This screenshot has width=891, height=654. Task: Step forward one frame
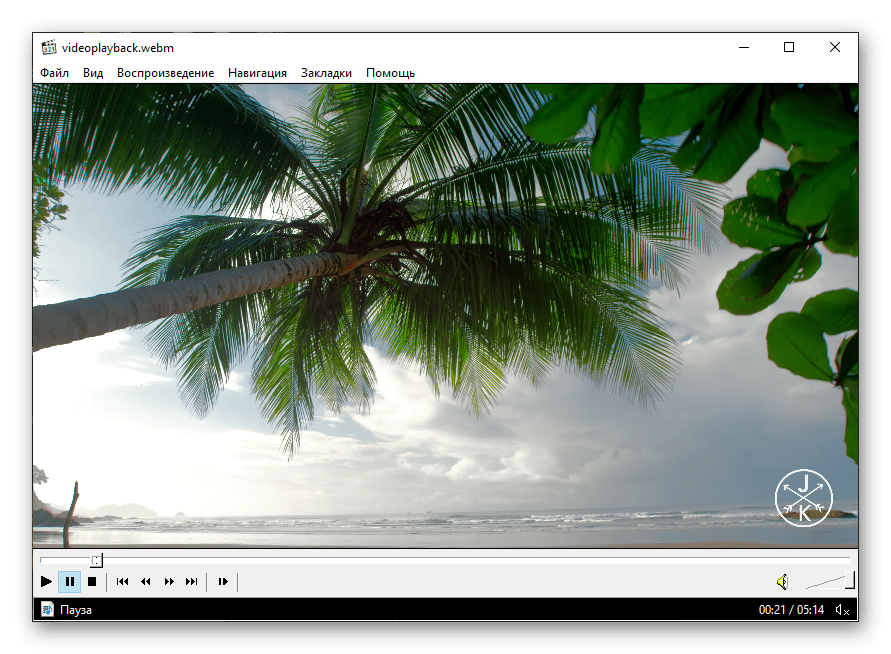(223, 581)
